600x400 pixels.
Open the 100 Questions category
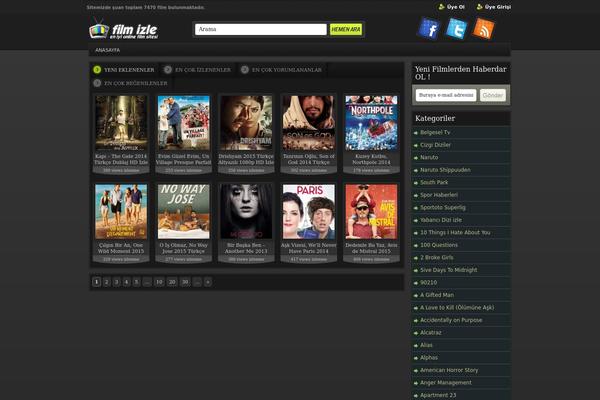coord(439,245)
